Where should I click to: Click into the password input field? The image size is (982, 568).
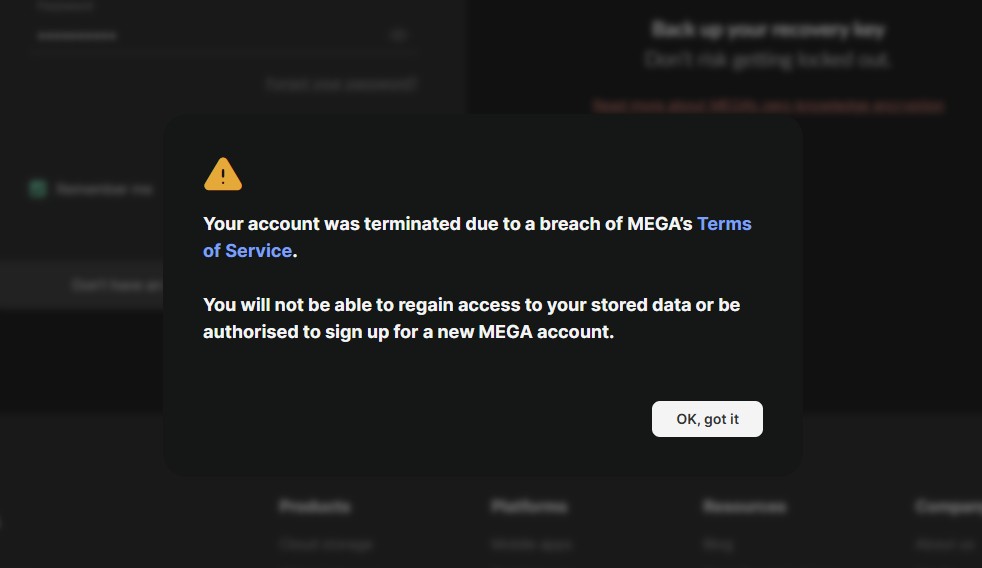pyautogui.click(x=200, y=36)
